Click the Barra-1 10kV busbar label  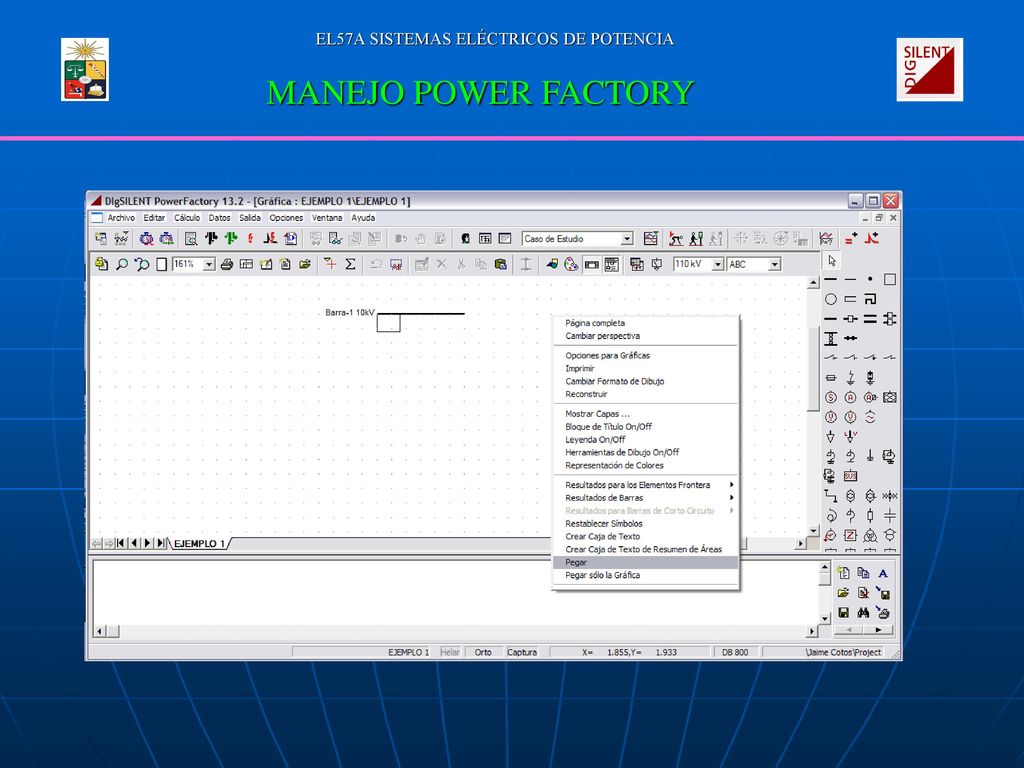coord(350,313)
